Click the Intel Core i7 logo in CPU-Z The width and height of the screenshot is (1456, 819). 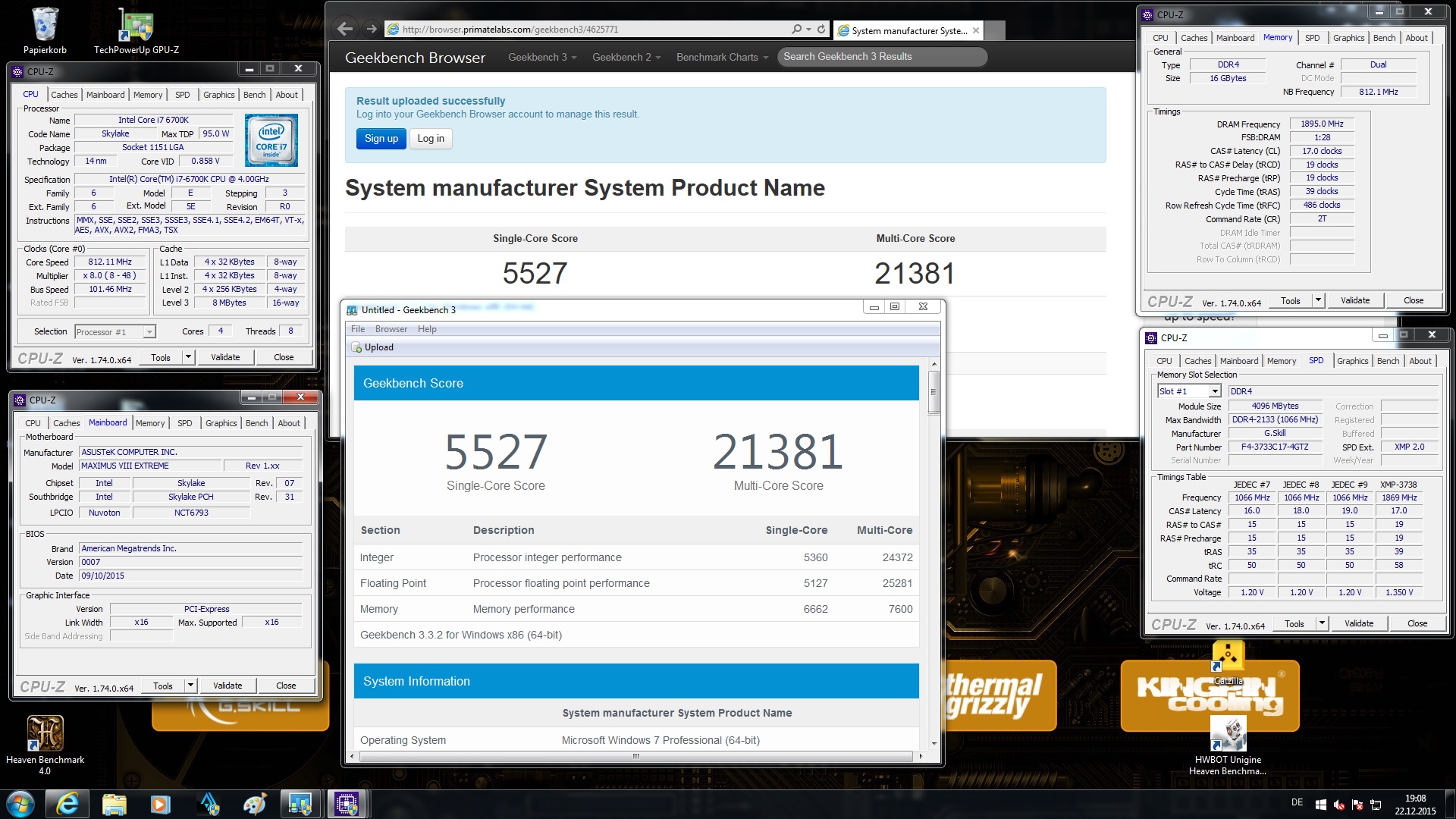click(271, 140)
